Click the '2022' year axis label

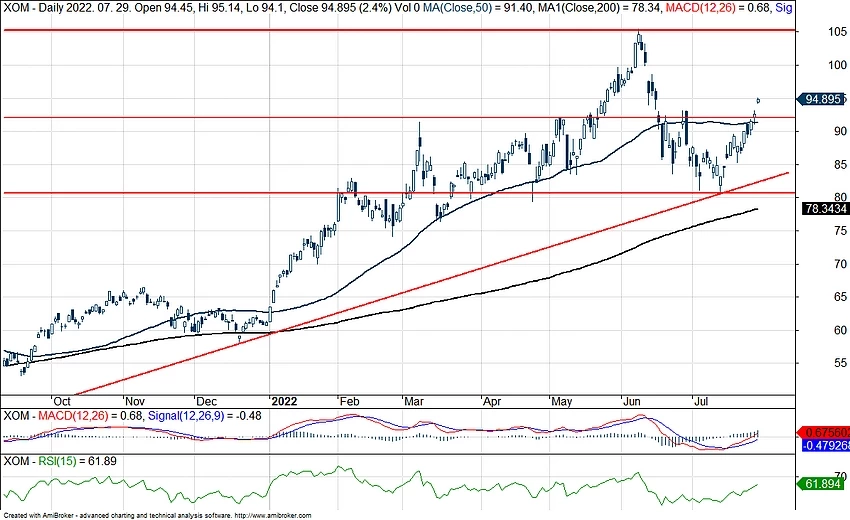[x=284, y=402]
